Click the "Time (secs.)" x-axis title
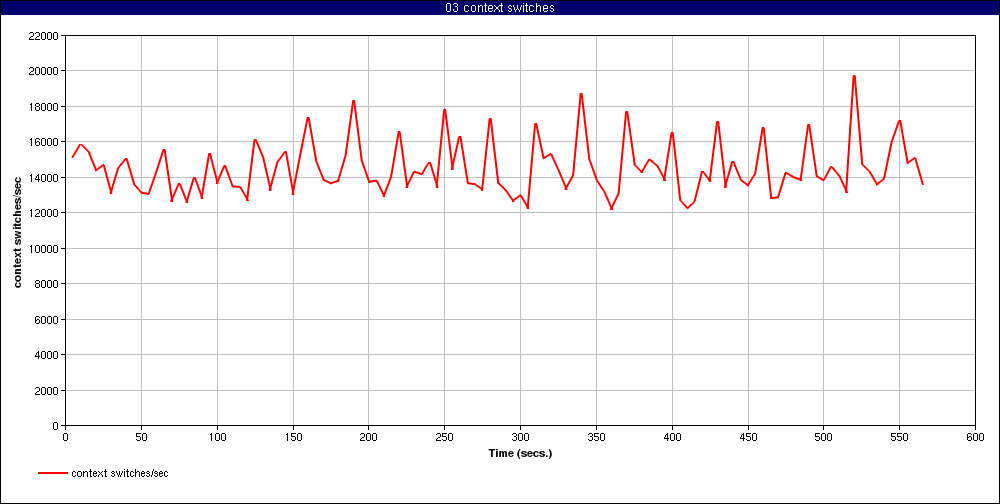 [x=520, y=453]
